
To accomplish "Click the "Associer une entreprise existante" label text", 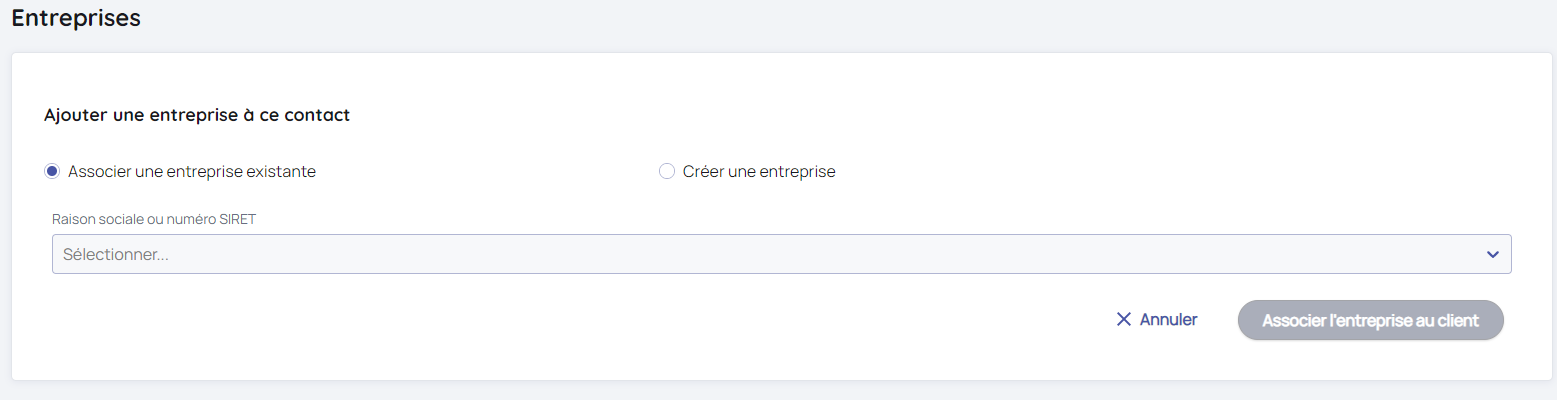I will tap(191, 171).
